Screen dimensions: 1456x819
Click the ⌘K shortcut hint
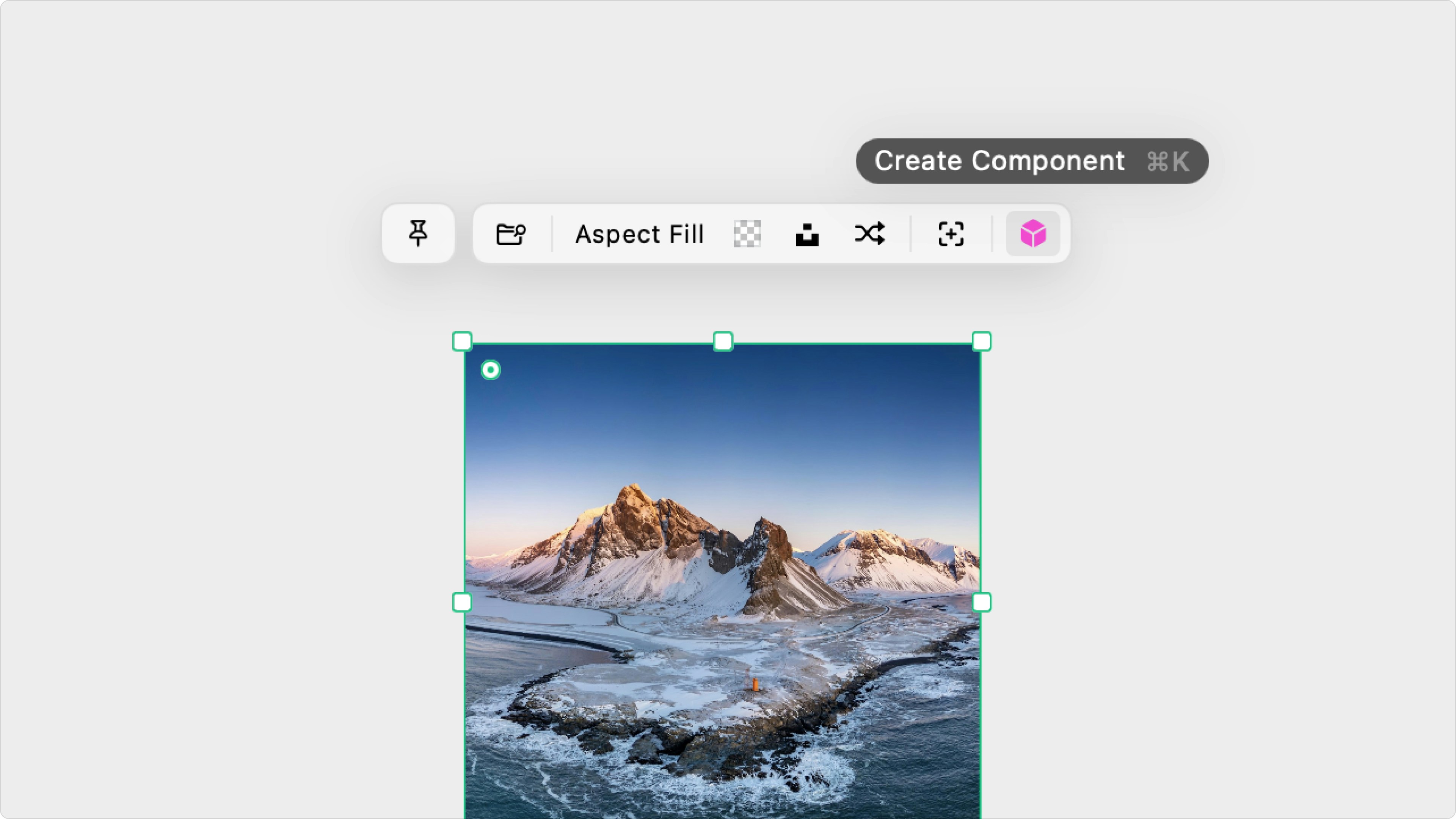pos(1168,162)
